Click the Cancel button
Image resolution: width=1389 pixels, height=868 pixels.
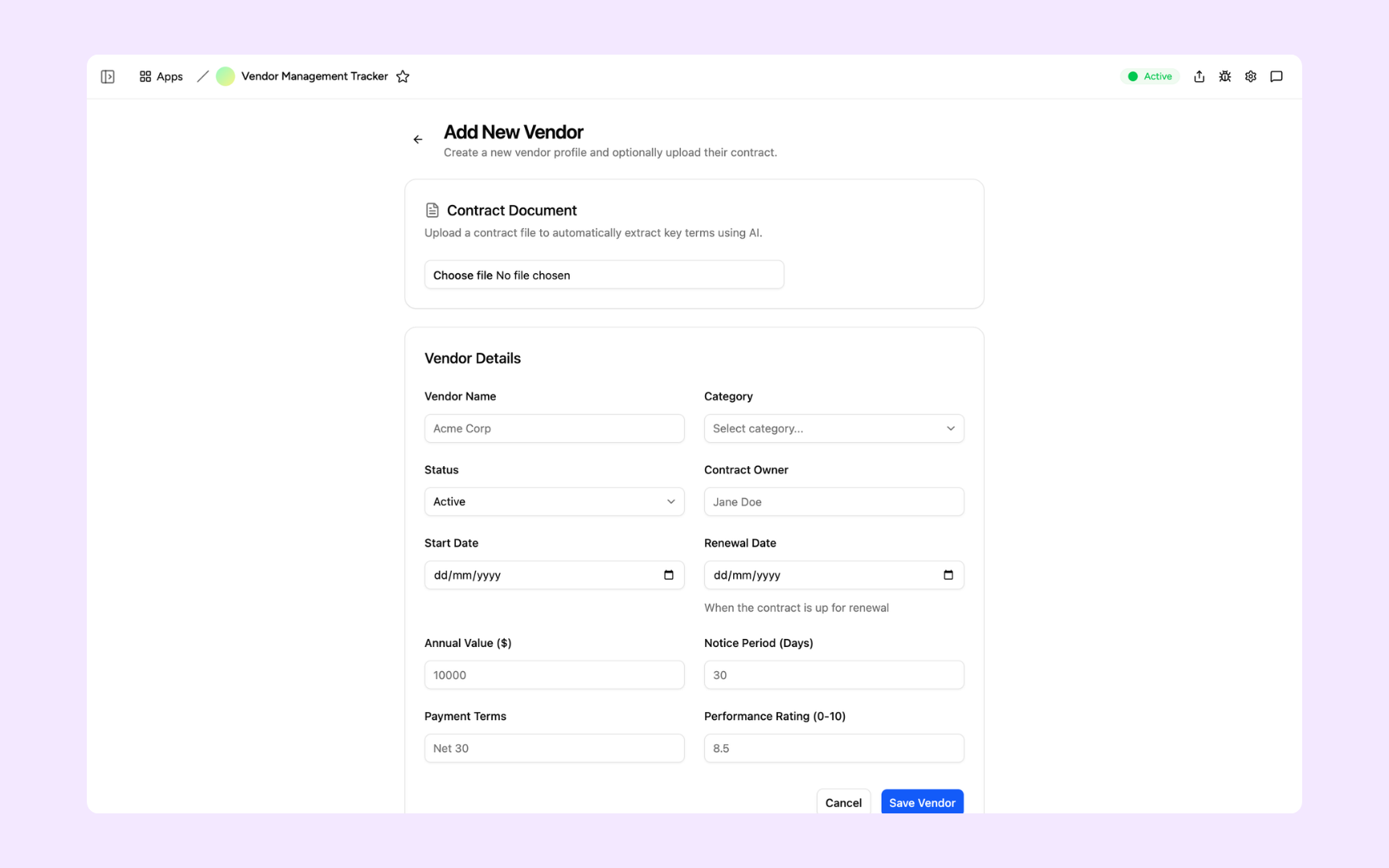[843, 802]
